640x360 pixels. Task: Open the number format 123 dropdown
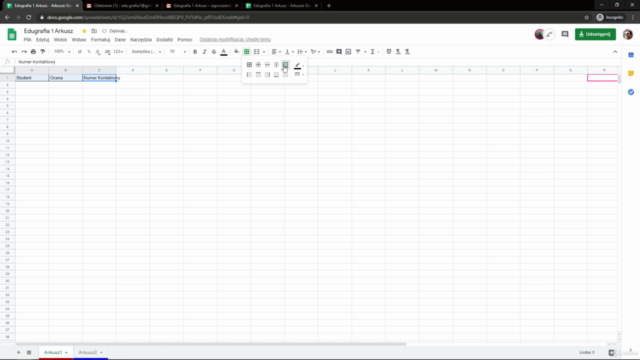(118, 52)
